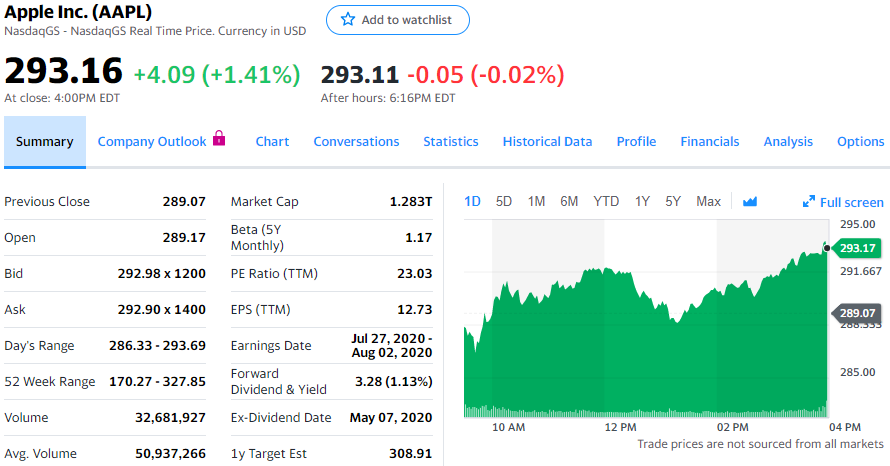Switch to the area chart type icon
The width and height of the screenshot is (890, 466).
[750, 201]
